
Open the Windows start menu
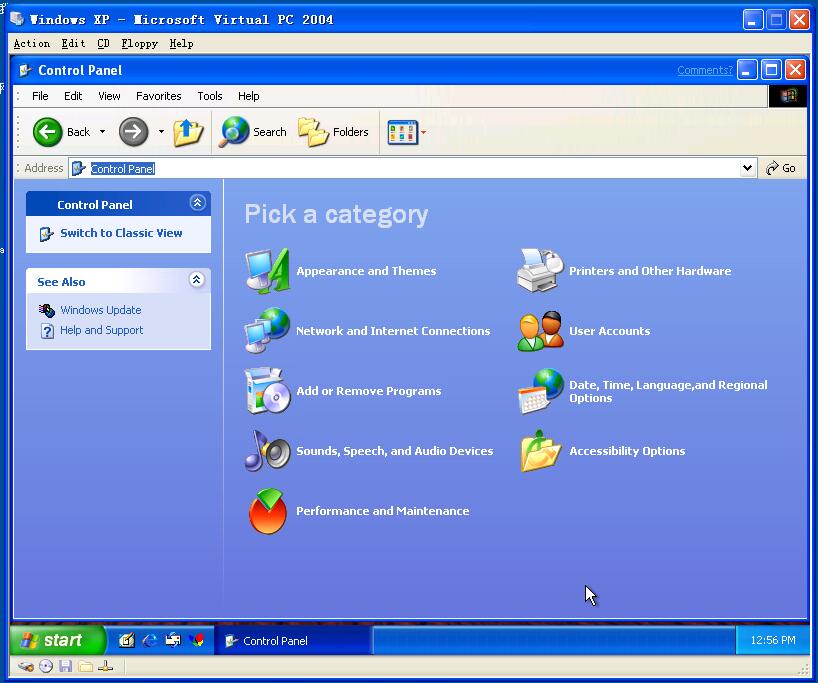pos(57,640)
